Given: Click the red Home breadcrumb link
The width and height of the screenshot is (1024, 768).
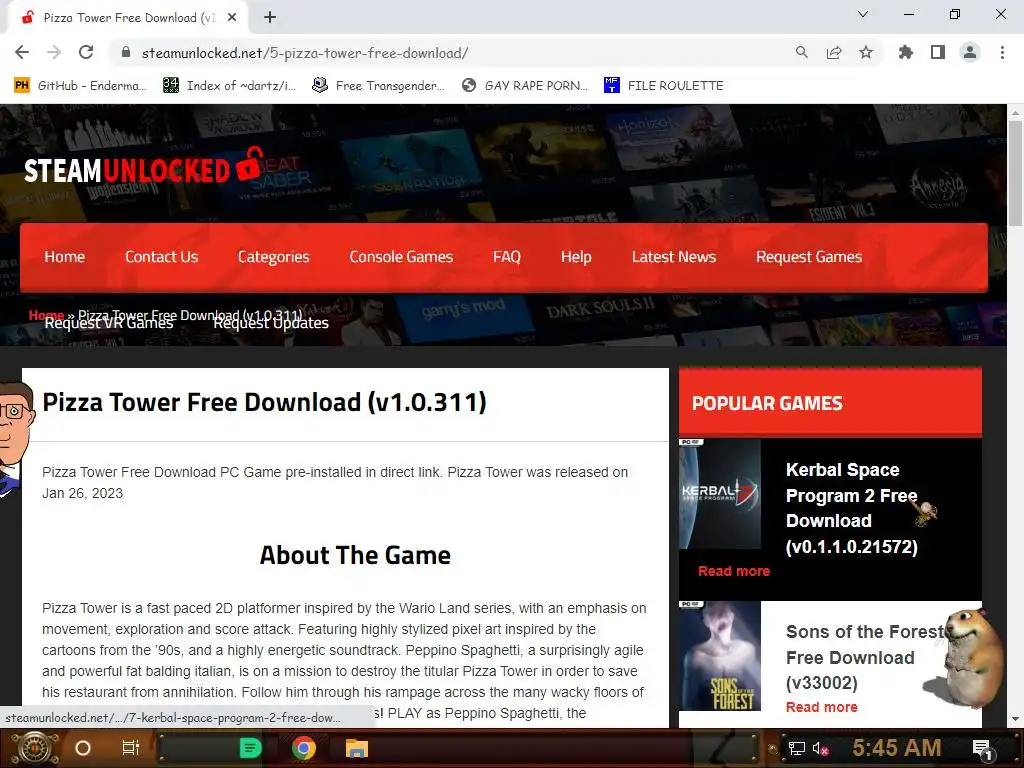Looking at the screenshot, I should (x=46, y=315).
